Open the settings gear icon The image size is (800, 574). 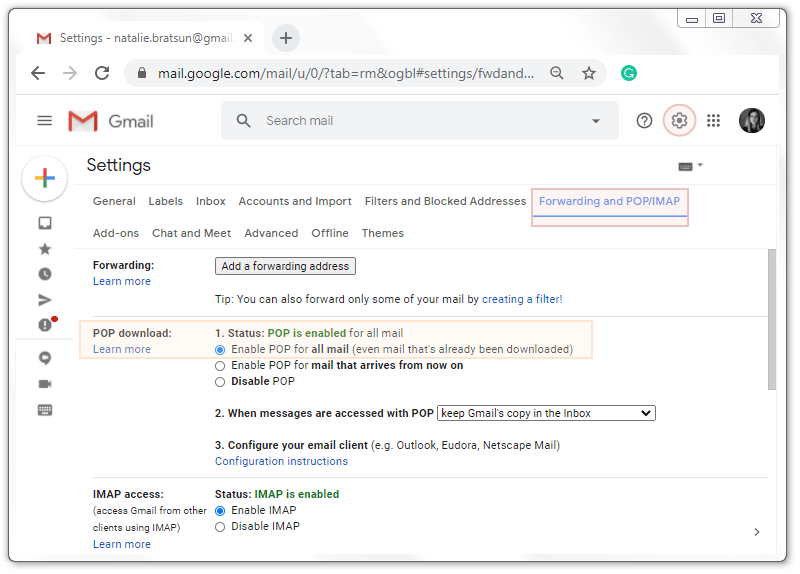(679, 121)
